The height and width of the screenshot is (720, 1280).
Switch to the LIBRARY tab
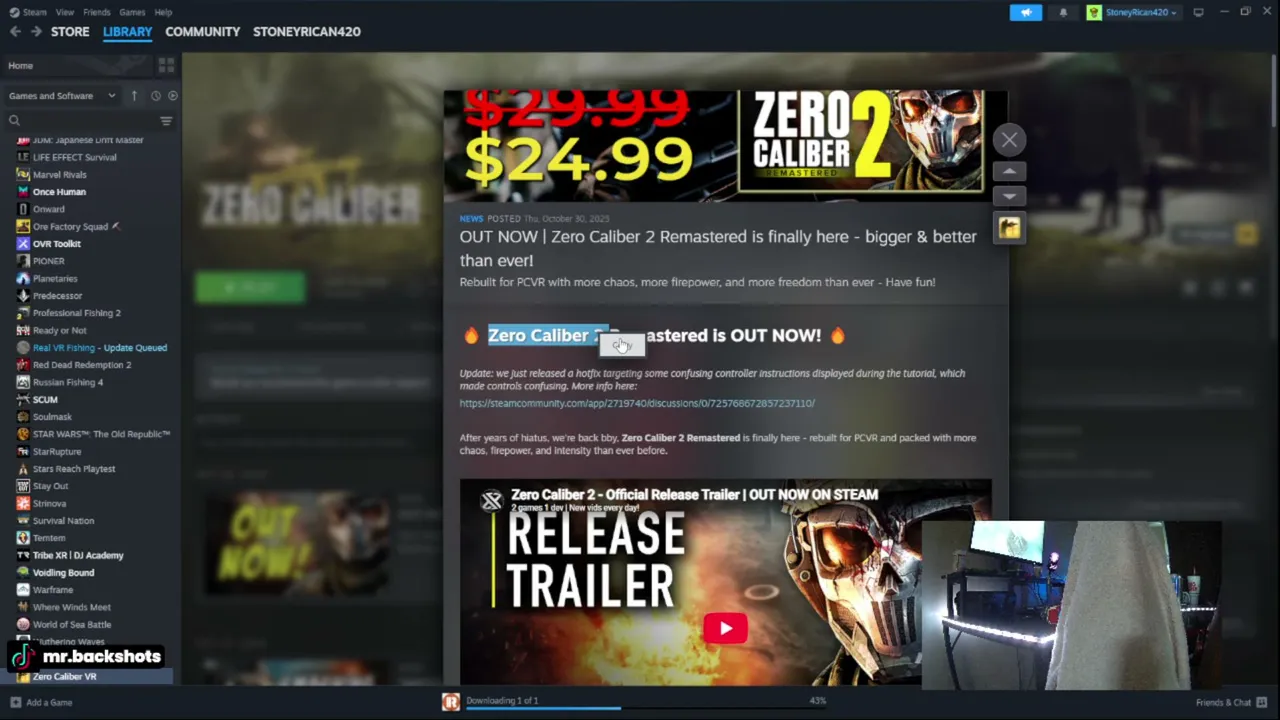(128, 32)
